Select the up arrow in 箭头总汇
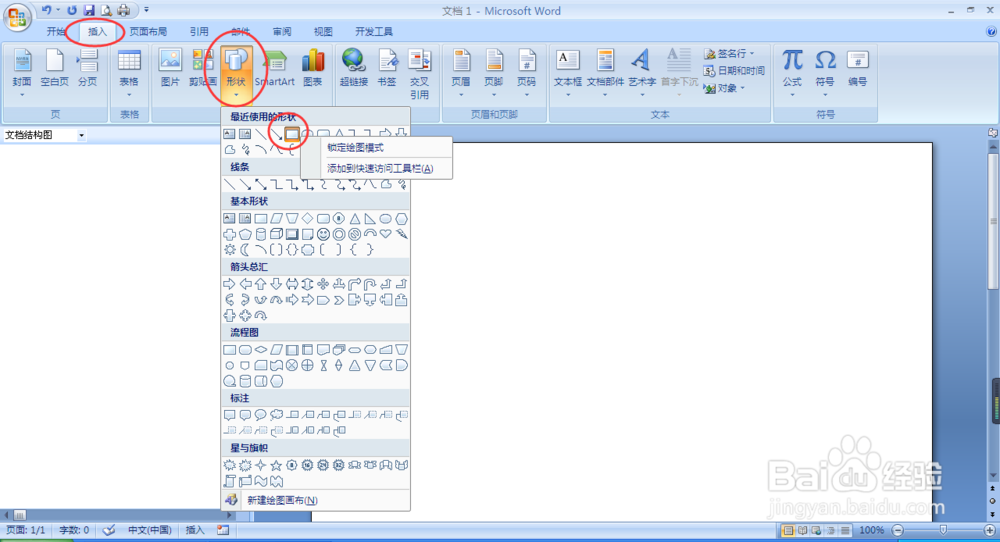1000x542 pixels. [261, 284]
